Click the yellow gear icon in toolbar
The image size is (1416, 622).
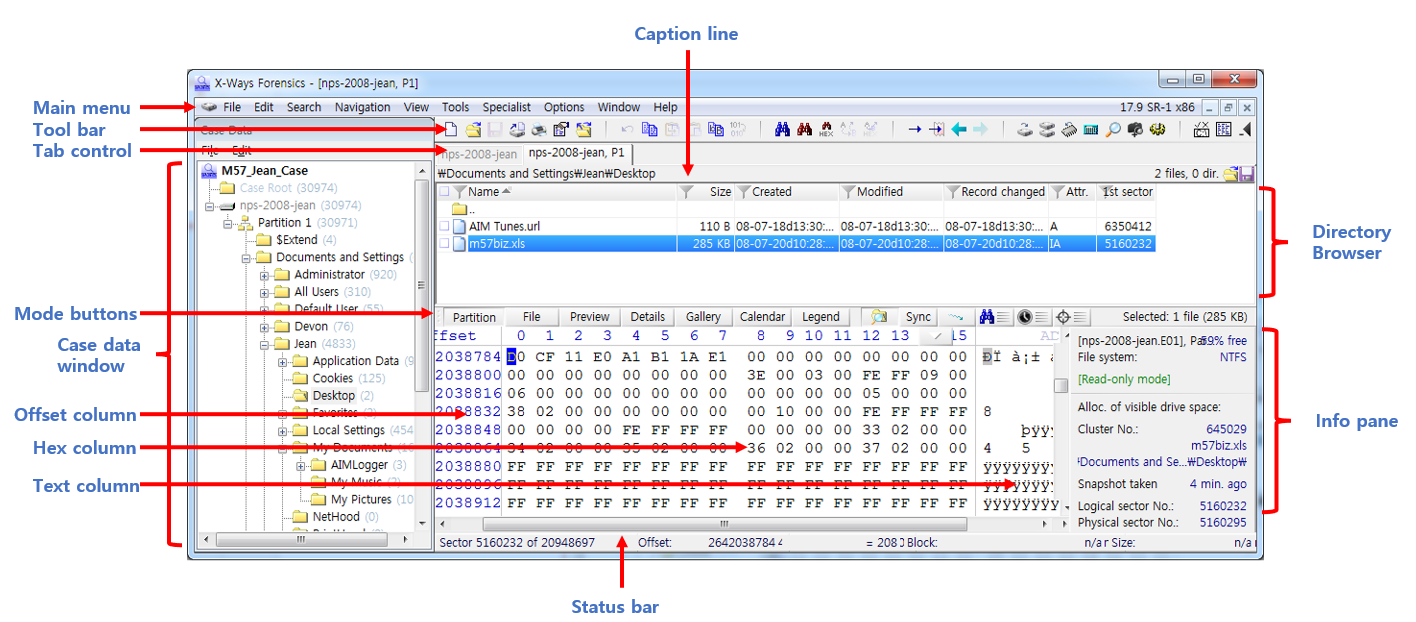[1157, 129]
